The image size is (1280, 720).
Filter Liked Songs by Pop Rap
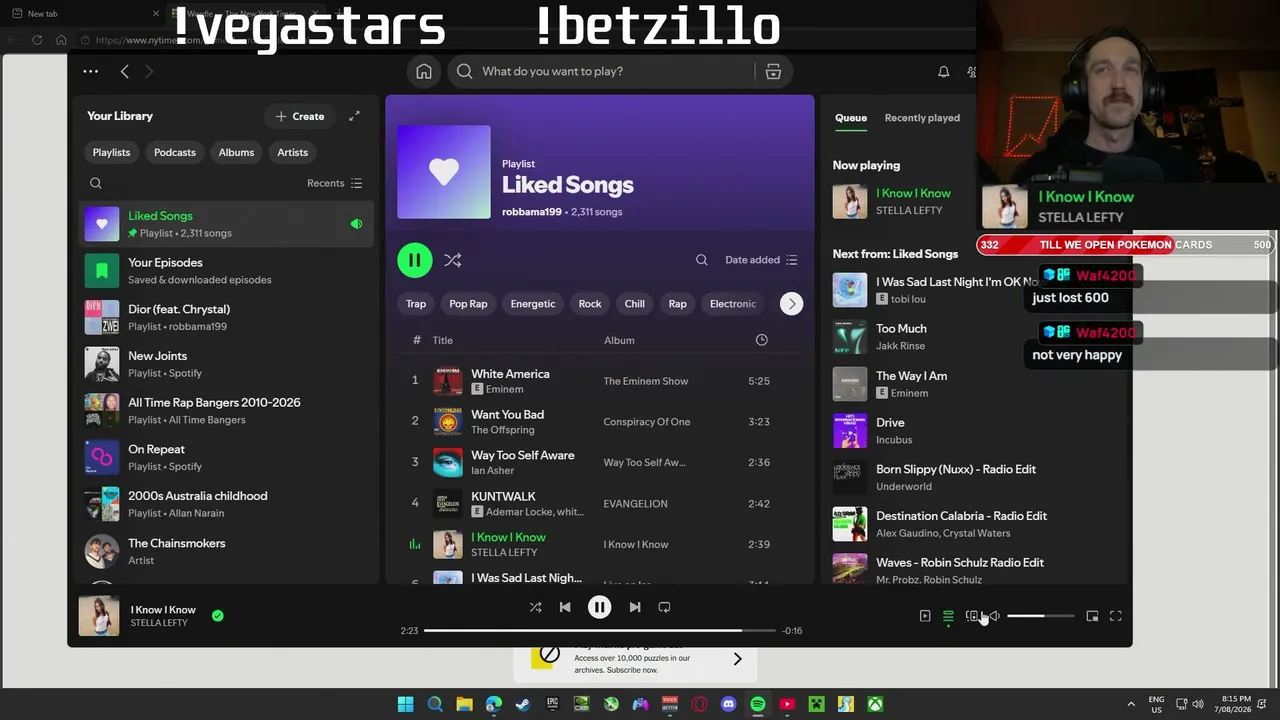point(468,304)
